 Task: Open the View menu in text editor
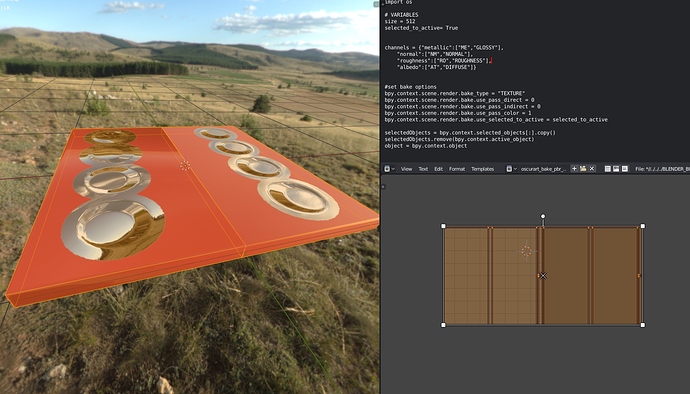406,169
